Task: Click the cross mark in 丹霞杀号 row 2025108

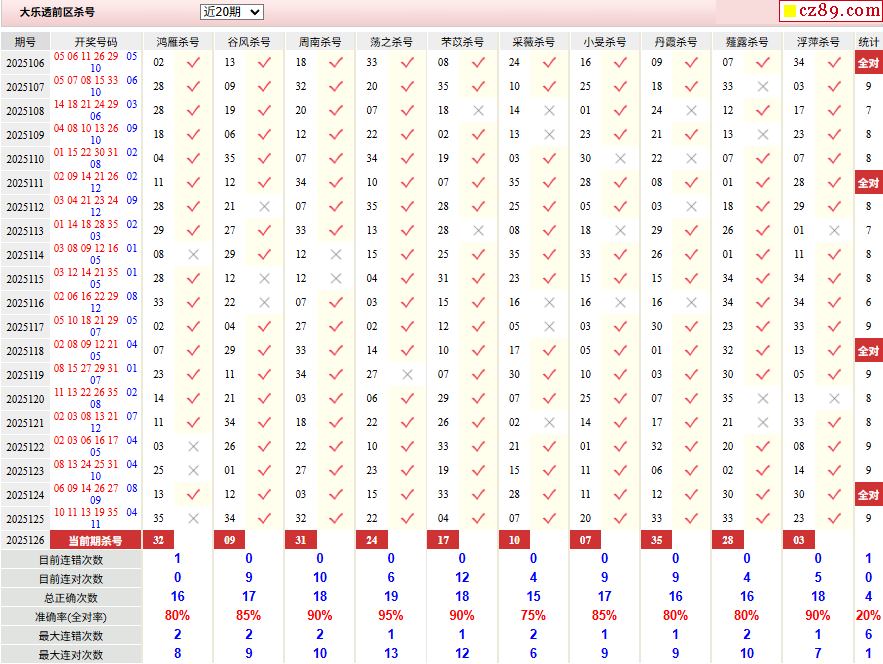Action: click(x=691, y=111)
